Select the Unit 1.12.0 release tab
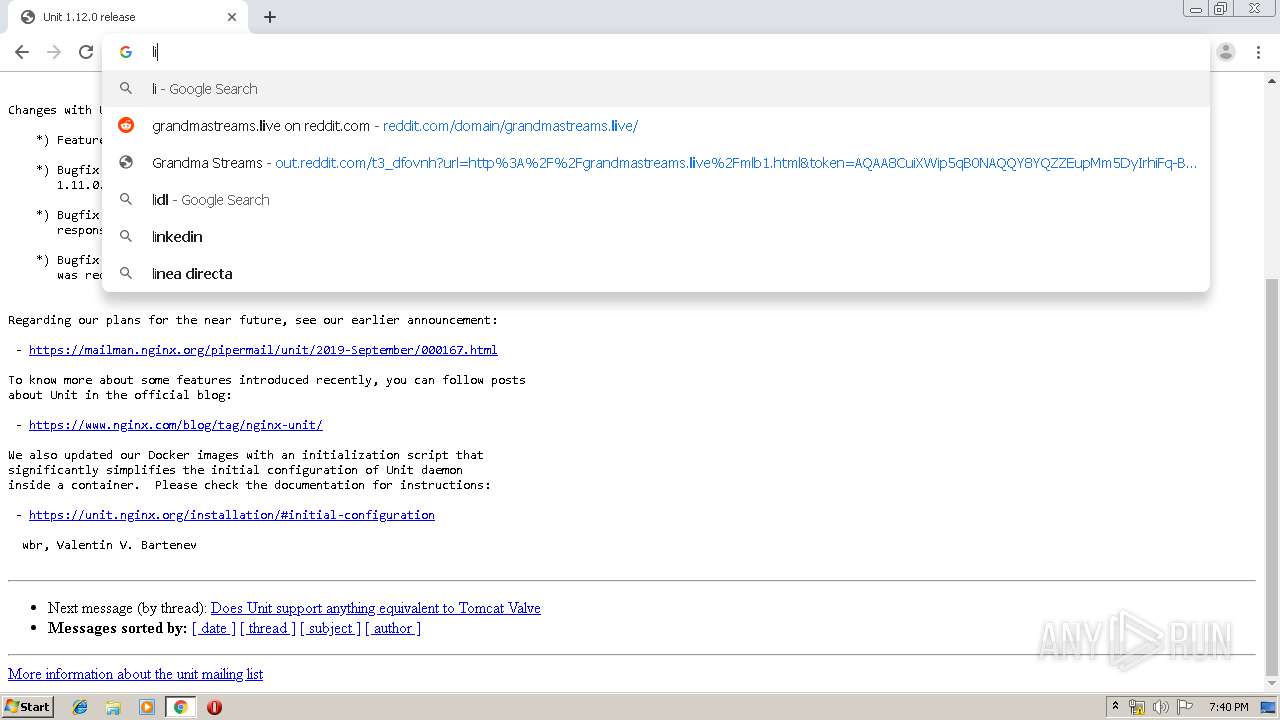Image resolution: width=1280 pixels, height=720 pixels. coord(128,17)
